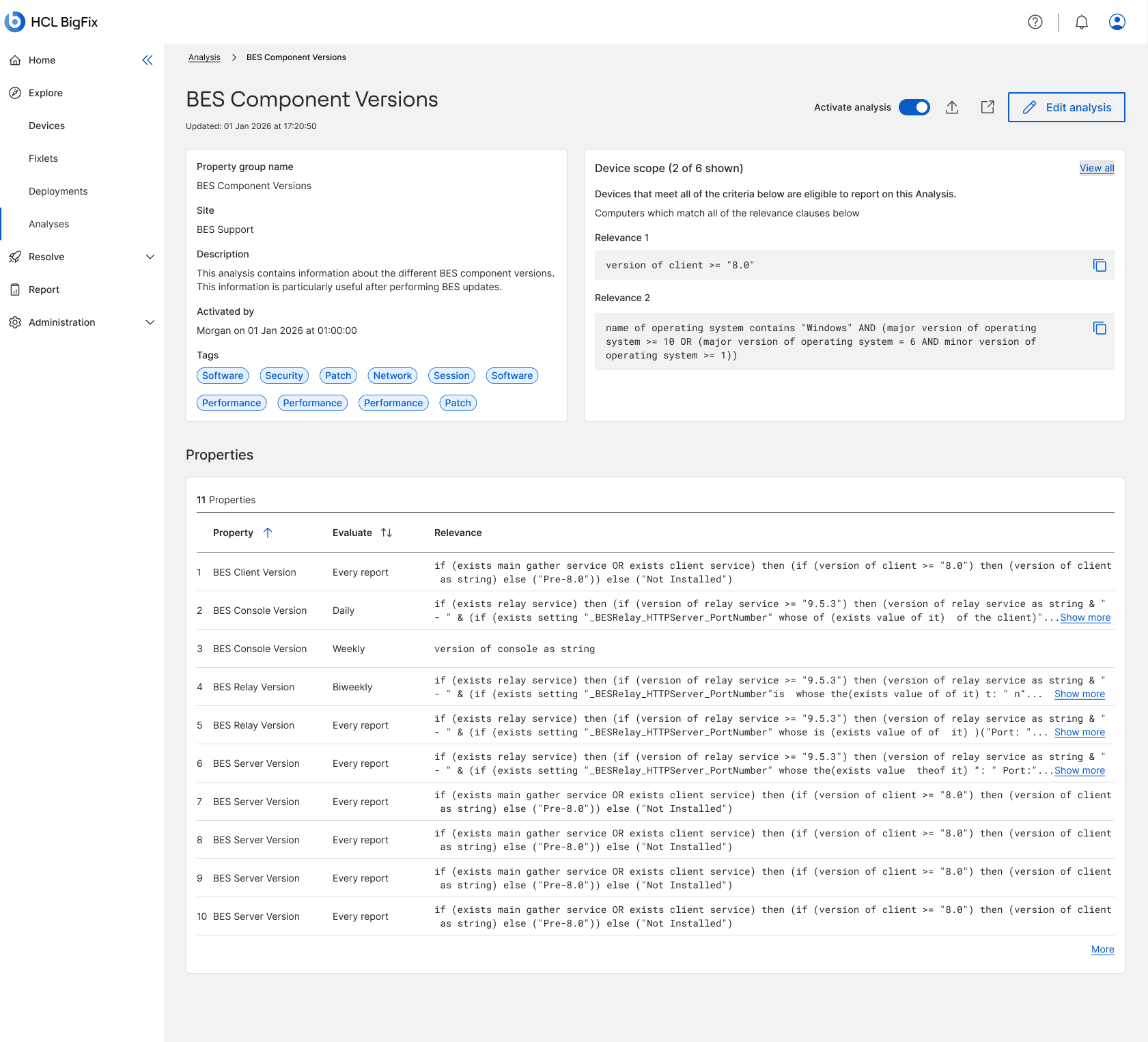
Task: Copy Relevance 2 clause
Action: click(1100, 328)
